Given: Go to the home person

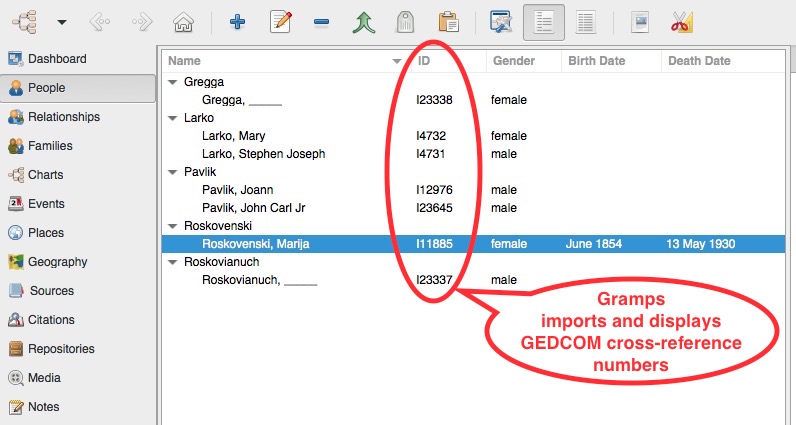Looking at the screenshot, I should [x=183, y=22].
